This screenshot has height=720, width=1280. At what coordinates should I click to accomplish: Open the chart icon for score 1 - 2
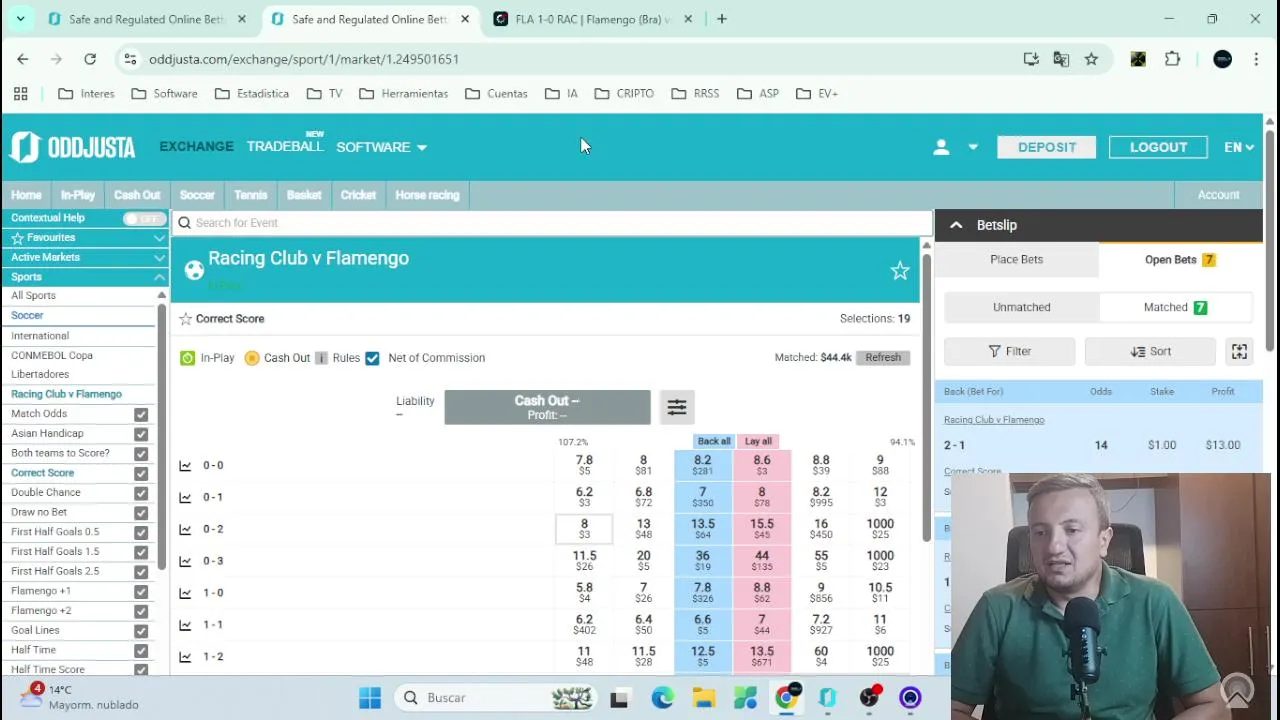185,658
